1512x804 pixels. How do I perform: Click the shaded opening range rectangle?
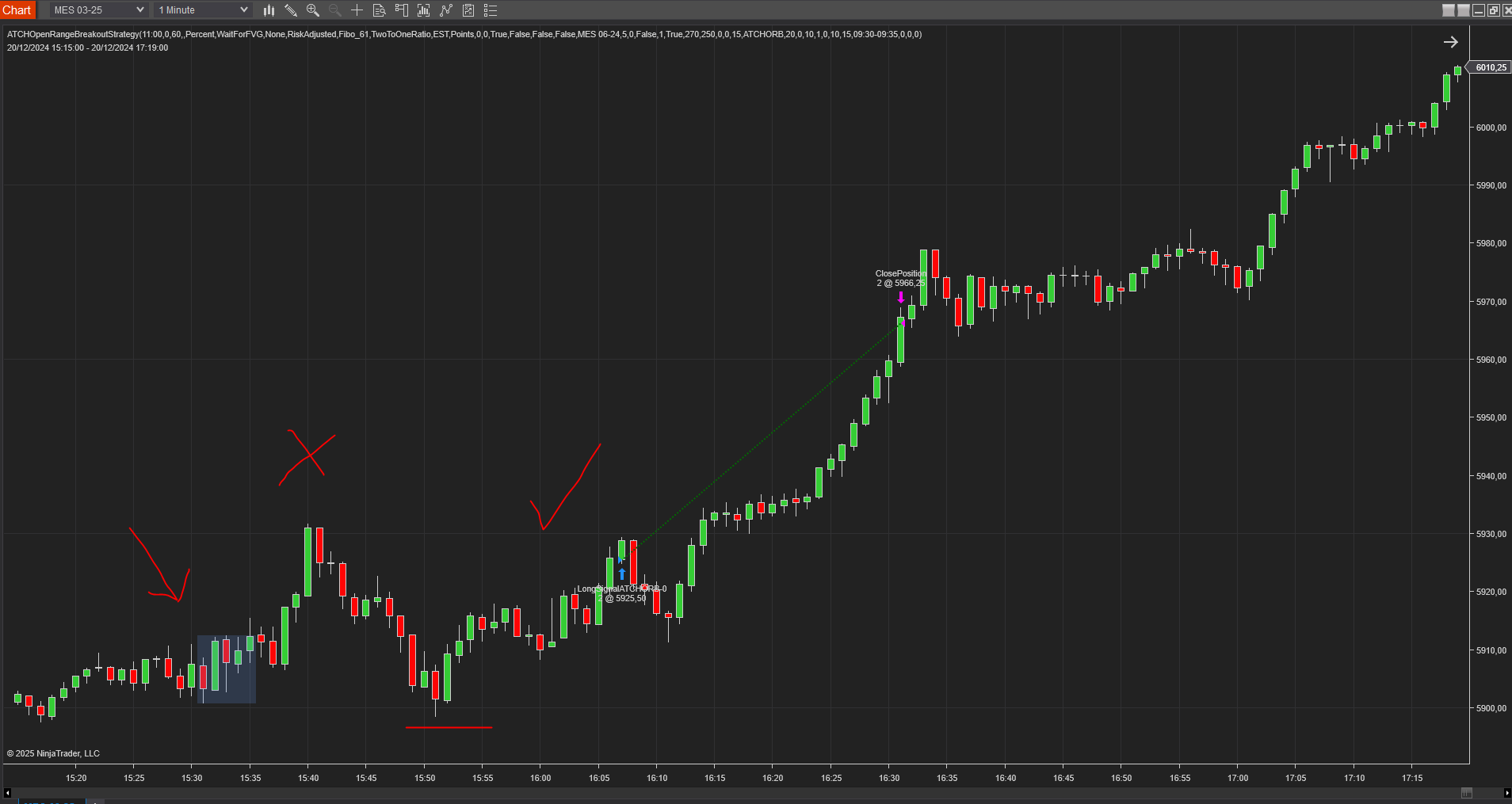227,669
